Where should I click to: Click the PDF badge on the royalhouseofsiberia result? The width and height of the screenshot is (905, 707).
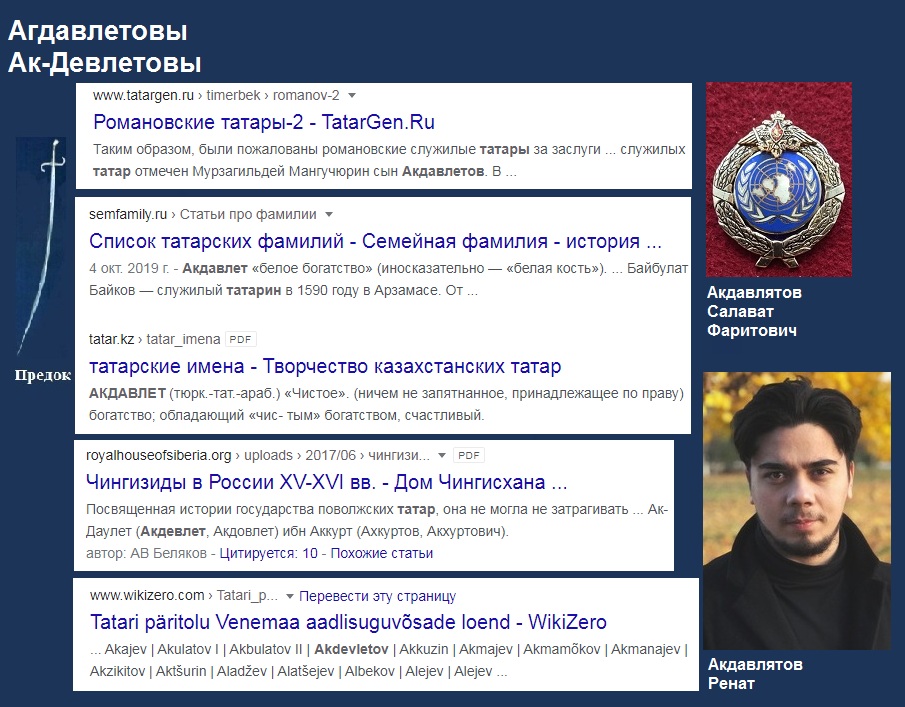click(469, 455)
